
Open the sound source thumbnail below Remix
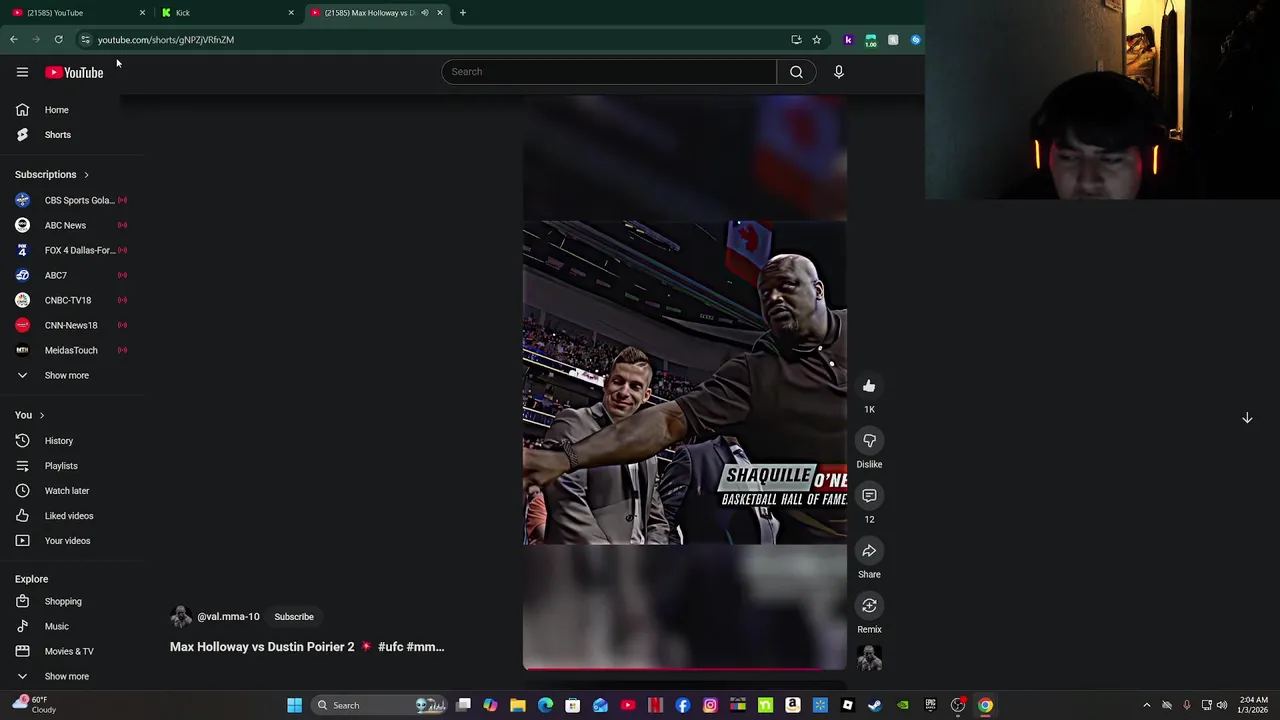pos(869,657)
